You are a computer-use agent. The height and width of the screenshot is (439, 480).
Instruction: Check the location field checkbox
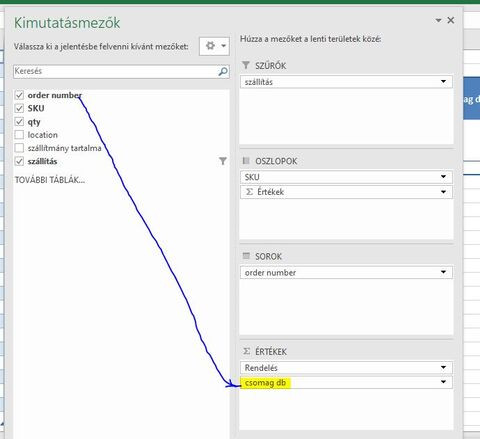pos(19,135)
